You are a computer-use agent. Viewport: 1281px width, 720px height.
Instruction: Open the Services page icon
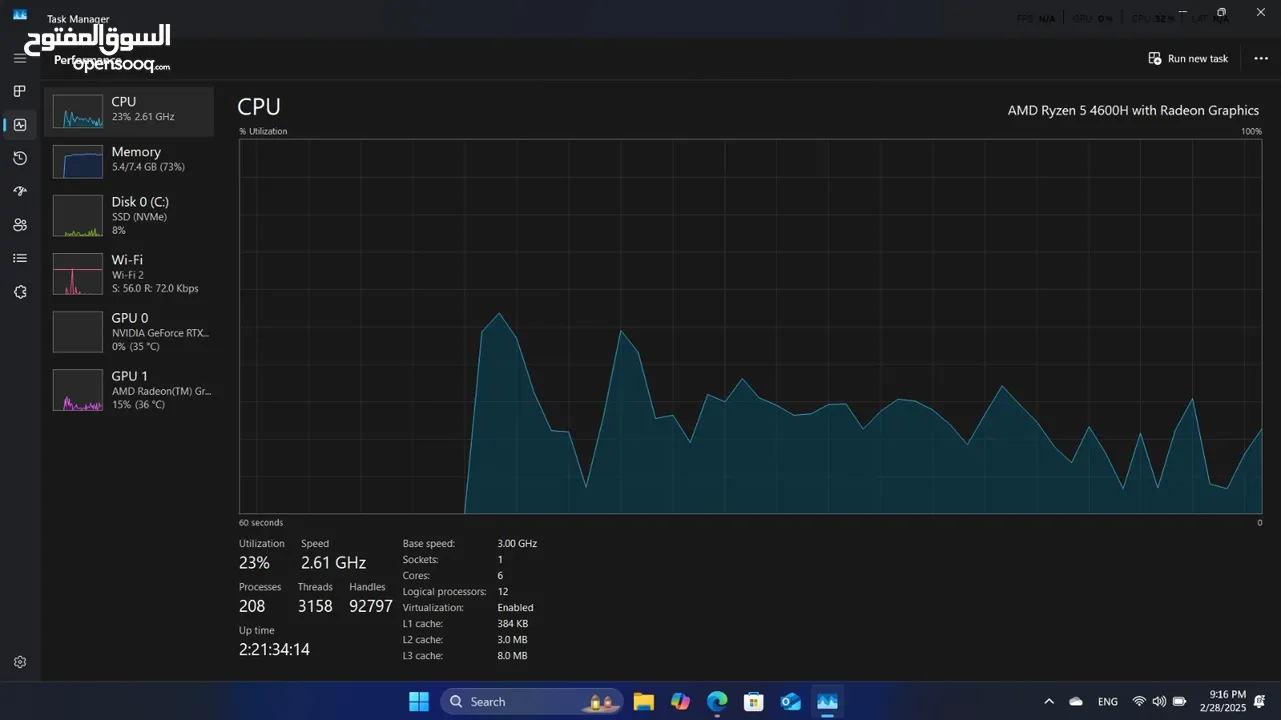pos(19,292)
